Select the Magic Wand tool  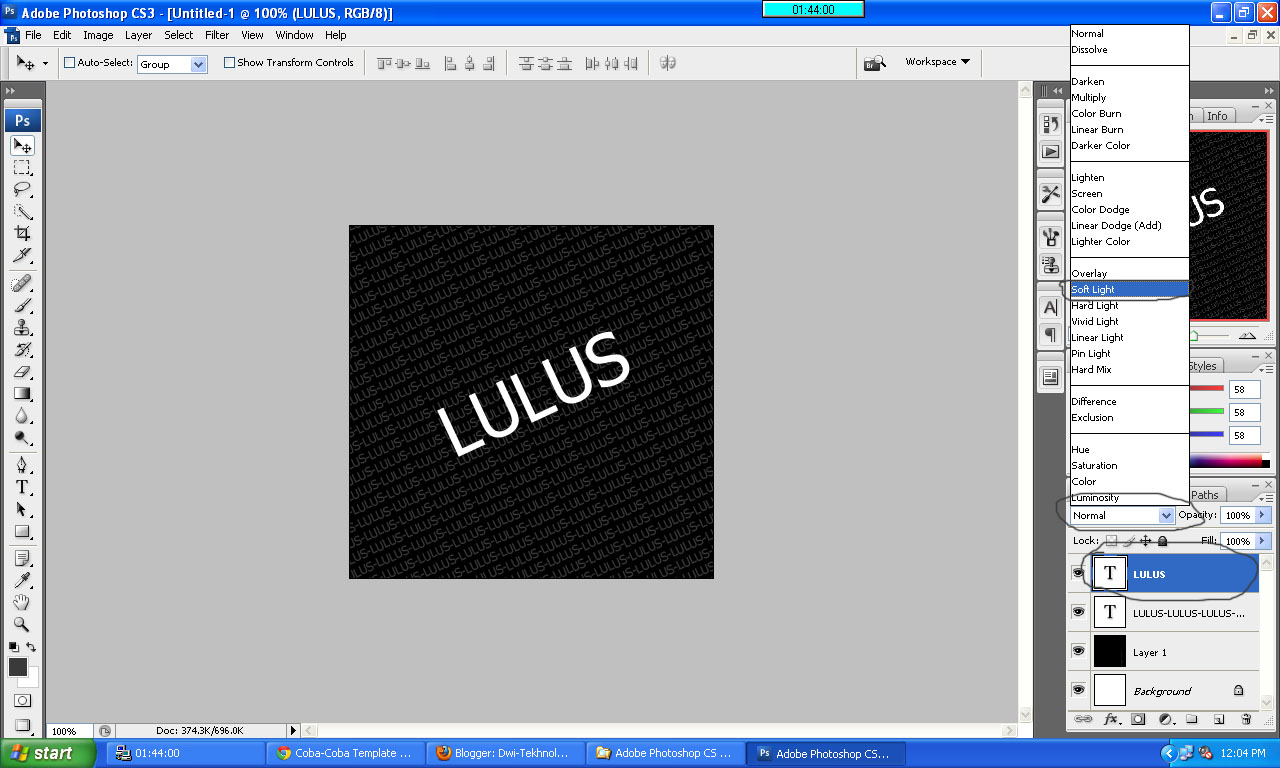point(22,211)
